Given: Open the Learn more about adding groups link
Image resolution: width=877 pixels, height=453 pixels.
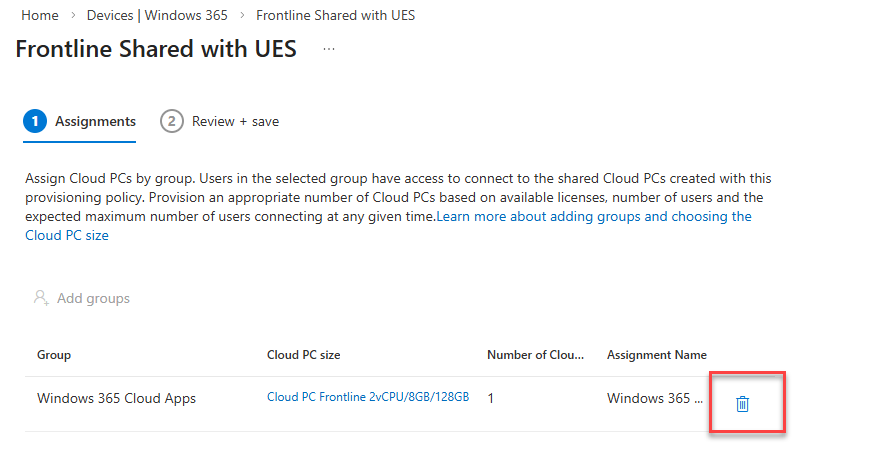Looking at the screenshot, I should [593, 216].
